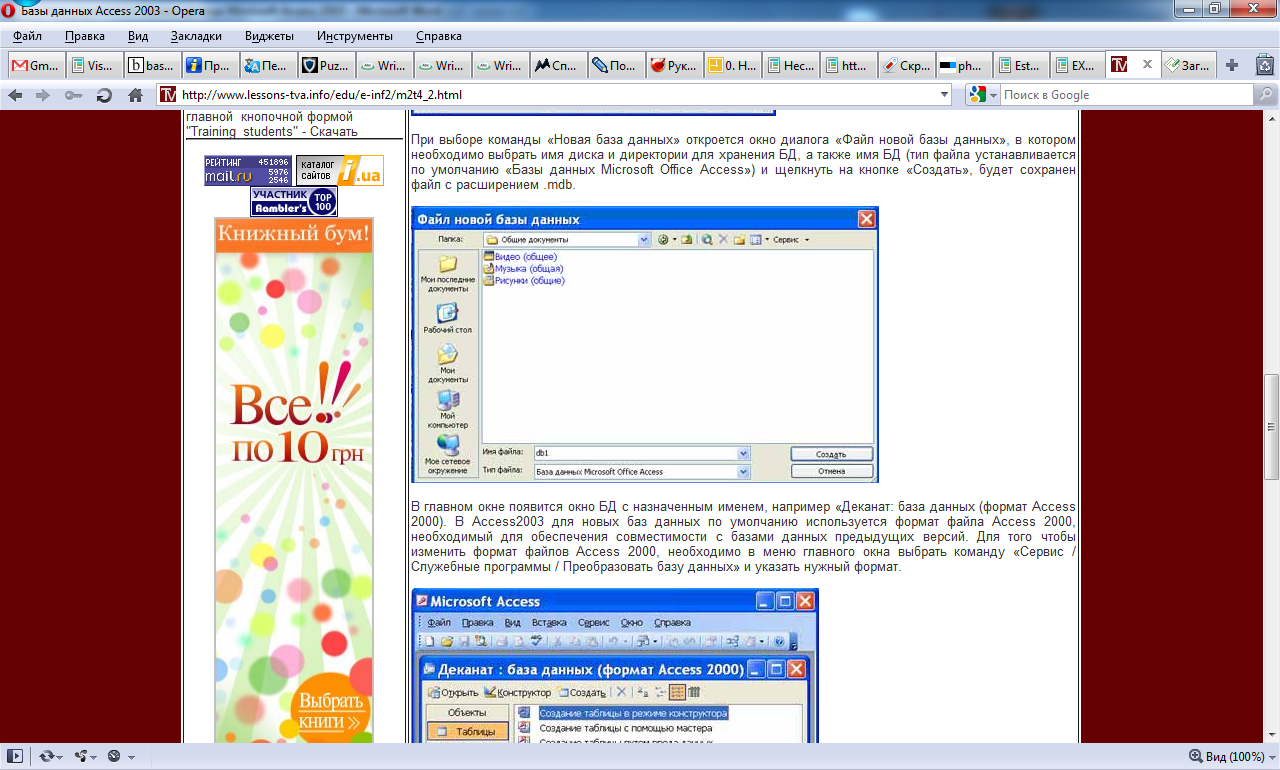Viewport: 1280px width, 770px height.
Task: Open the Вид menu
Action: (x=138, y=36)
